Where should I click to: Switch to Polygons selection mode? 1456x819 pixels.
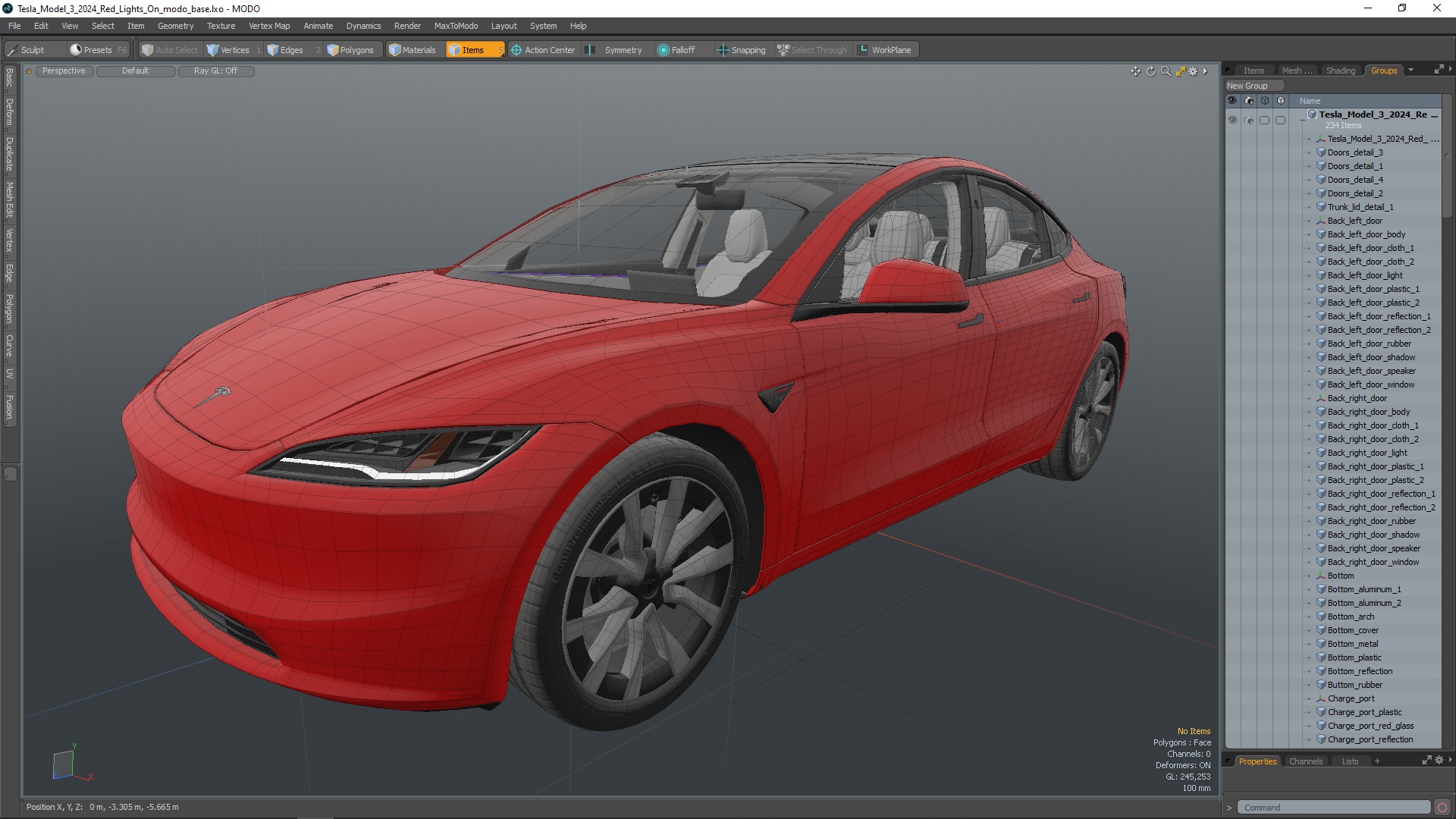click(354, 50)
